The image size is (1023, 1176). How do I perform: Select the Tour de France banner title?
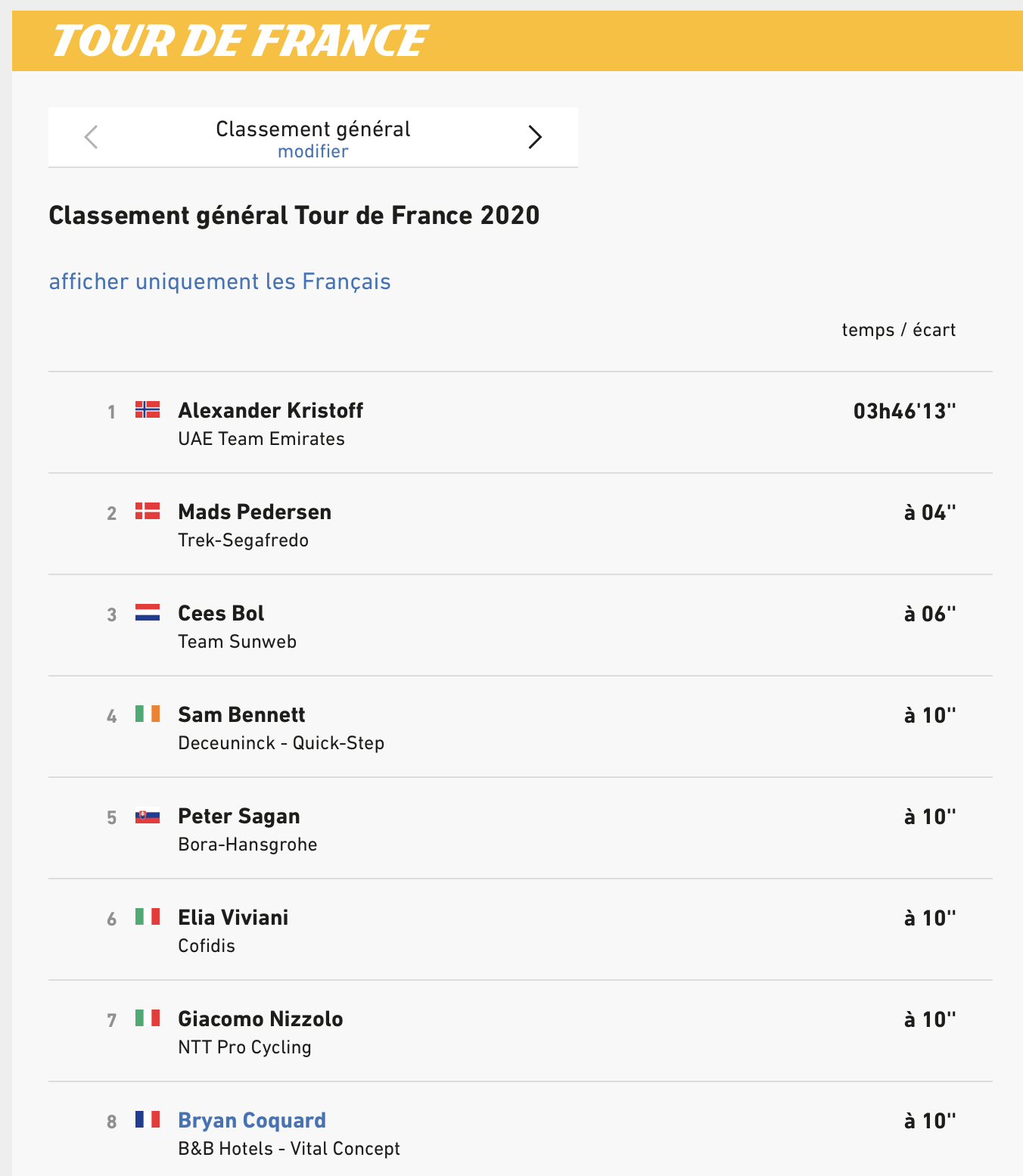tap(239, 41)
